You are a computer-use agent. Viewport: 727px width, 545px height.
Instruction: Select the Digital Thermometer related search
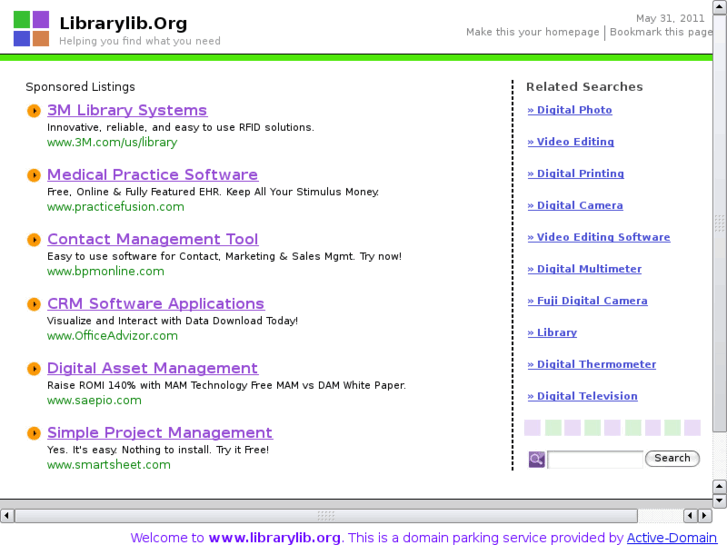click(592, 365)
